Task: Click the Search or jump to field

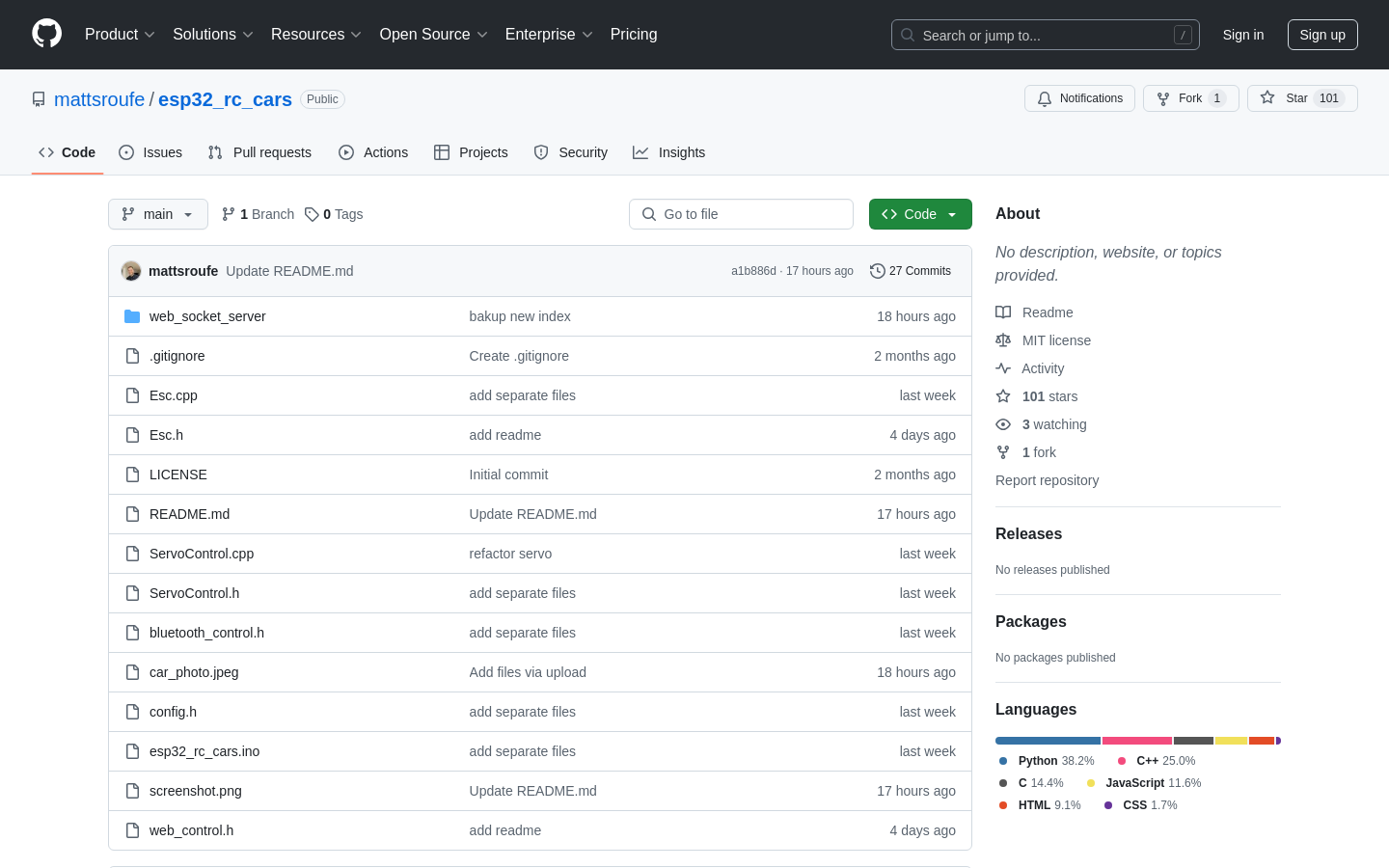Action: coord(1046,35)
